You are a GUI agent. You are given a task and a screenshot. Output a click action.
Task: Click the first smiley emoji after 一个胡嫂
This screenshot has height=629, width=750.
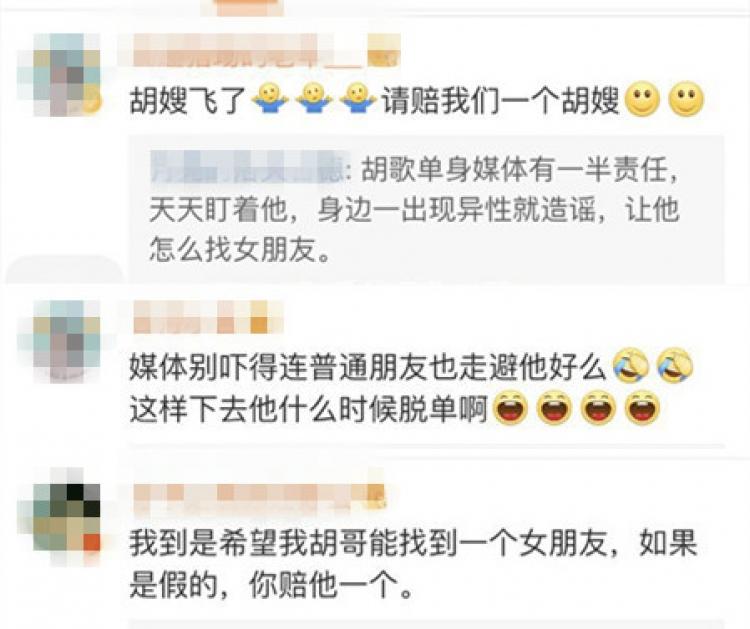(x=643, y=100)
